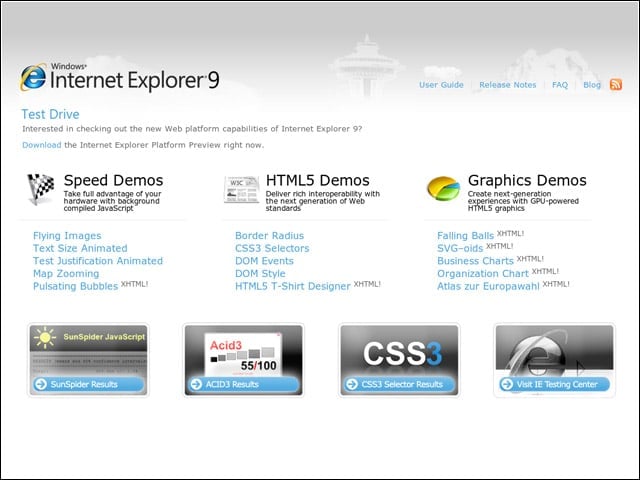Viewport: 640px width, 480px height.
Task: Click the Download link for Platform Preview
Action: [42, 145]
